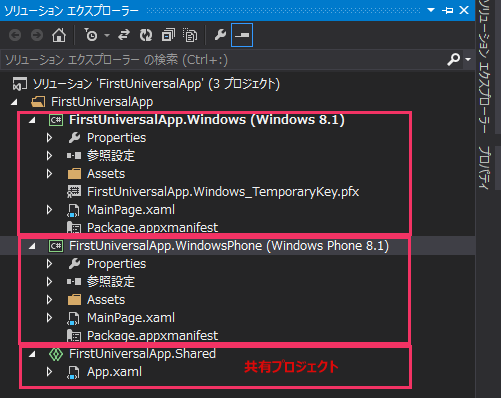Select Package.appxmanifest in the Windows Phone project
501x398 pixels.
click(x=152, y=336)
